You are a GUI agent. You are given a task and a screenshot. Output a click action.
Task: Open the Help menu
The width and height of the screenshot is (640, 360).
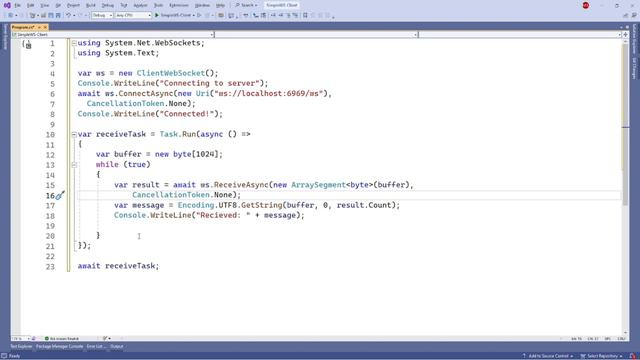point(220,5)
